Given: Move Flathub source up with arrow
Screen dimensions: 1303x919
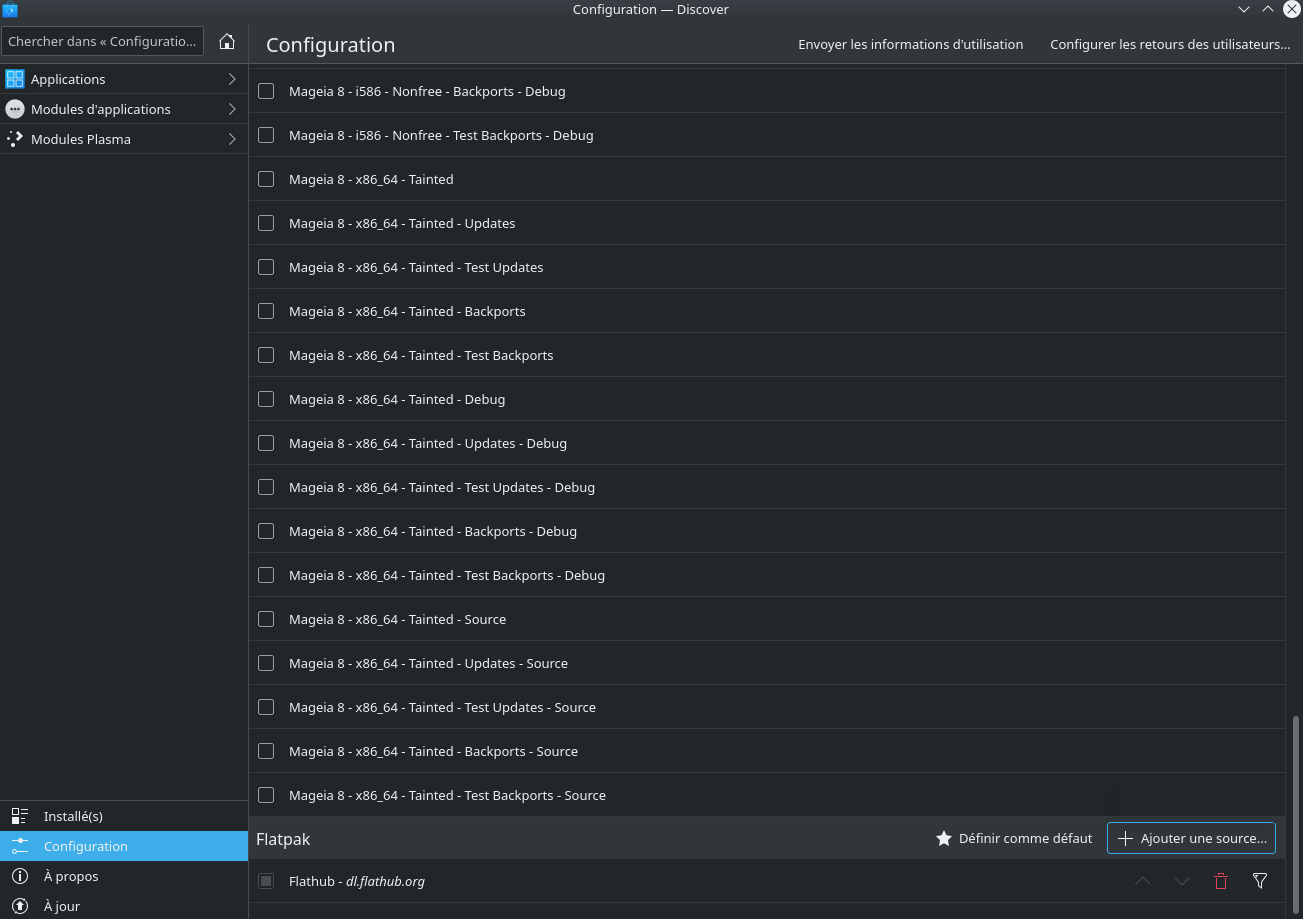Looking at the screenshot, I should coord(1143,881).
